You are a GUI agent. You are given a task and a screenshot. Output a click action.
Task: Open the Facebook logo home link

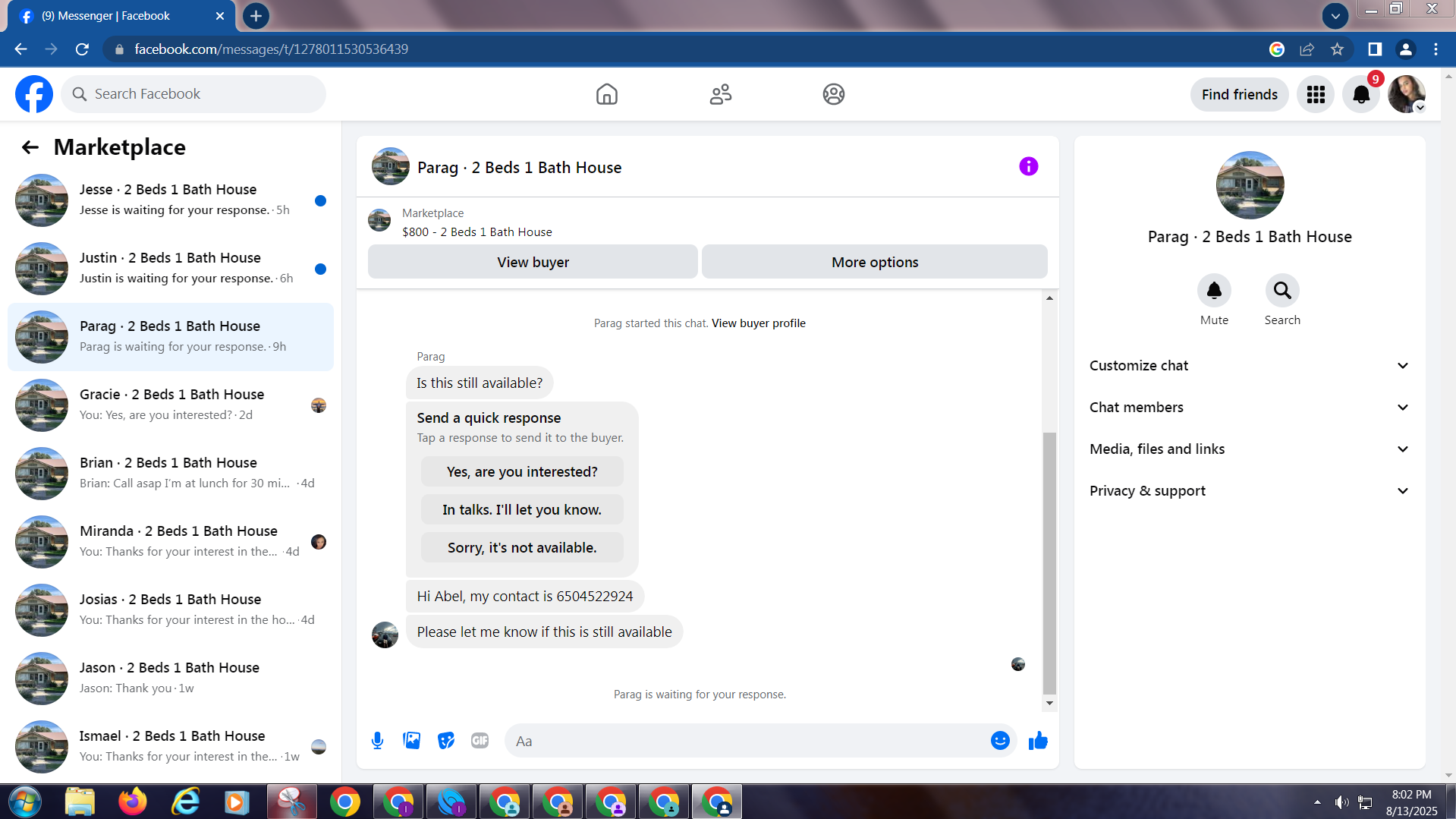coord(34,94)
